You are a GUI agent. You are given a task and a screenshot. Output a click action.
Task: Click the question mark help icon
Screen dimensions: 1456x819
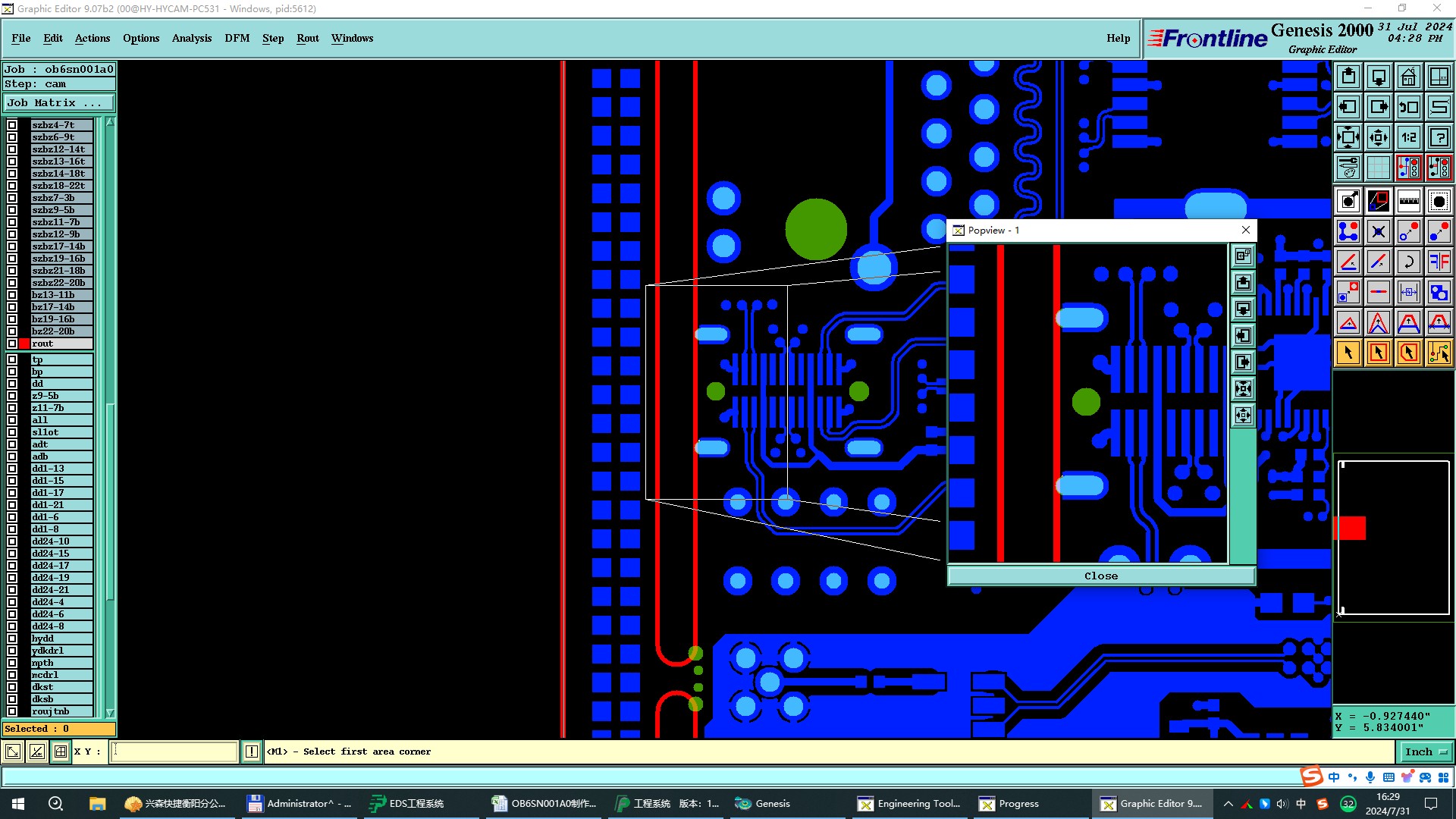point(1439,137)
